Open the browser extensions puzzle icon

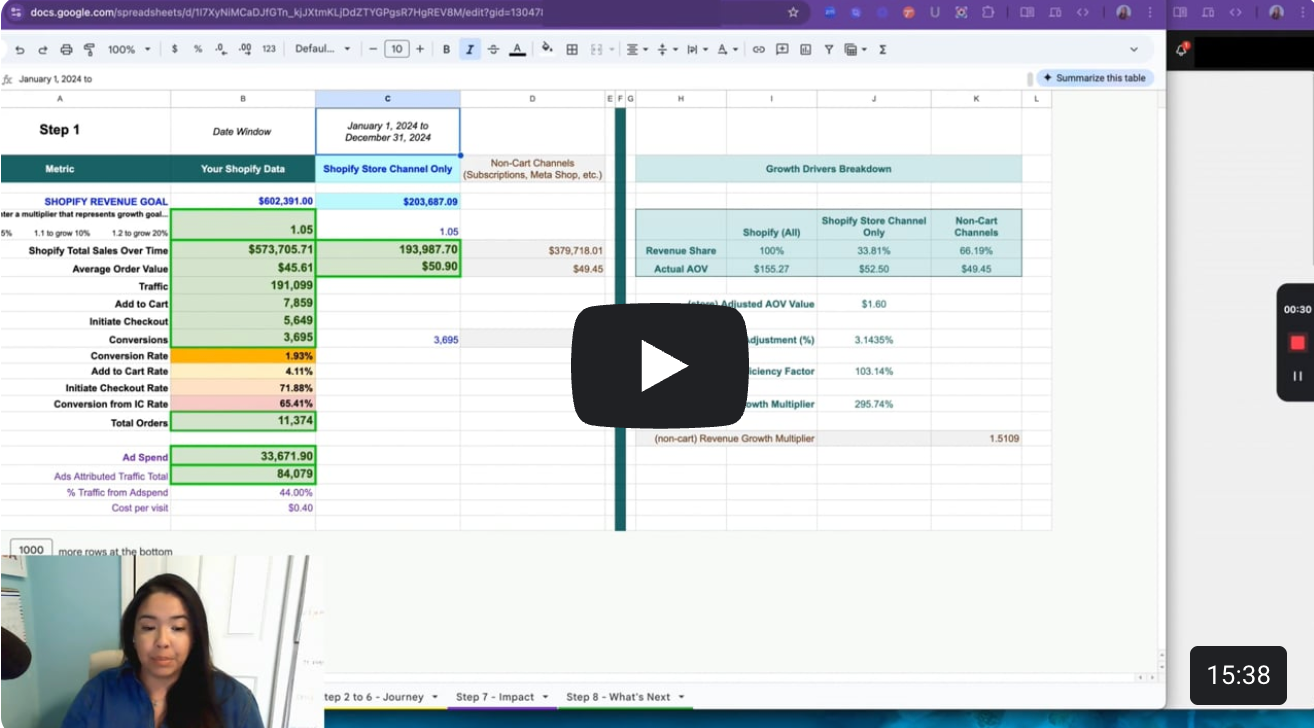click(x=988, y=12)
